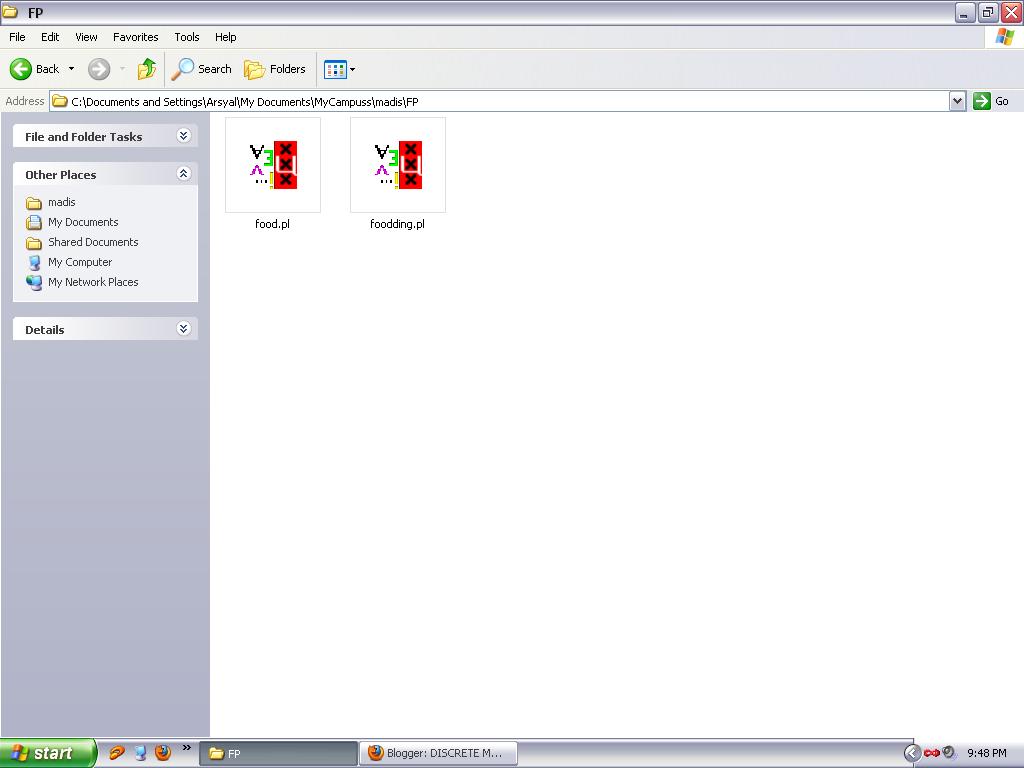The height and width of the screenshot is (768, 1024).
Task: Click the food.pl file name label
Action: [x=272, y=224]
